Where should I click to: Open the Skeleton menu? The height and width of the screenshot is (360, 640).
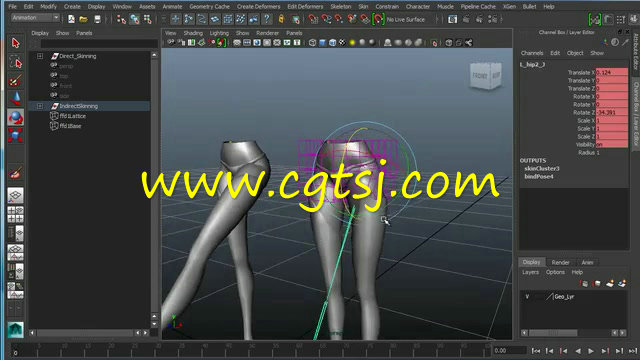(x=340, y=7)
